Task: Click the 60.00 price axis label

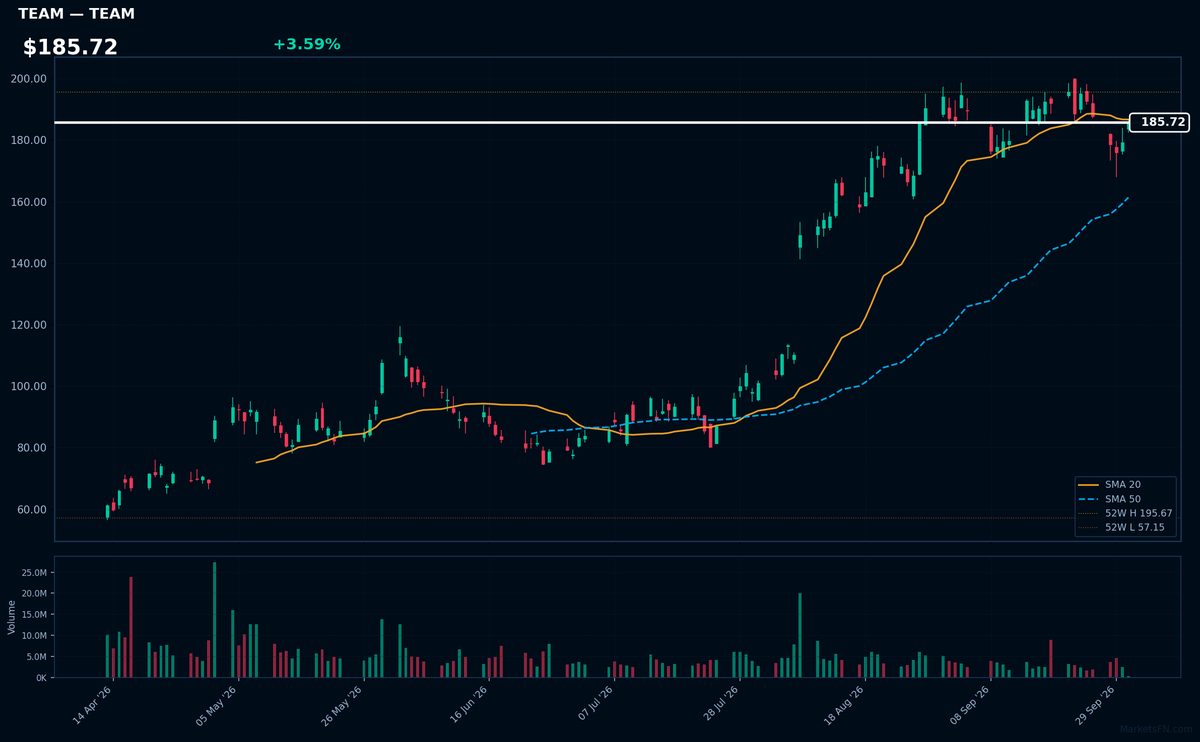Action: point(31,510)
